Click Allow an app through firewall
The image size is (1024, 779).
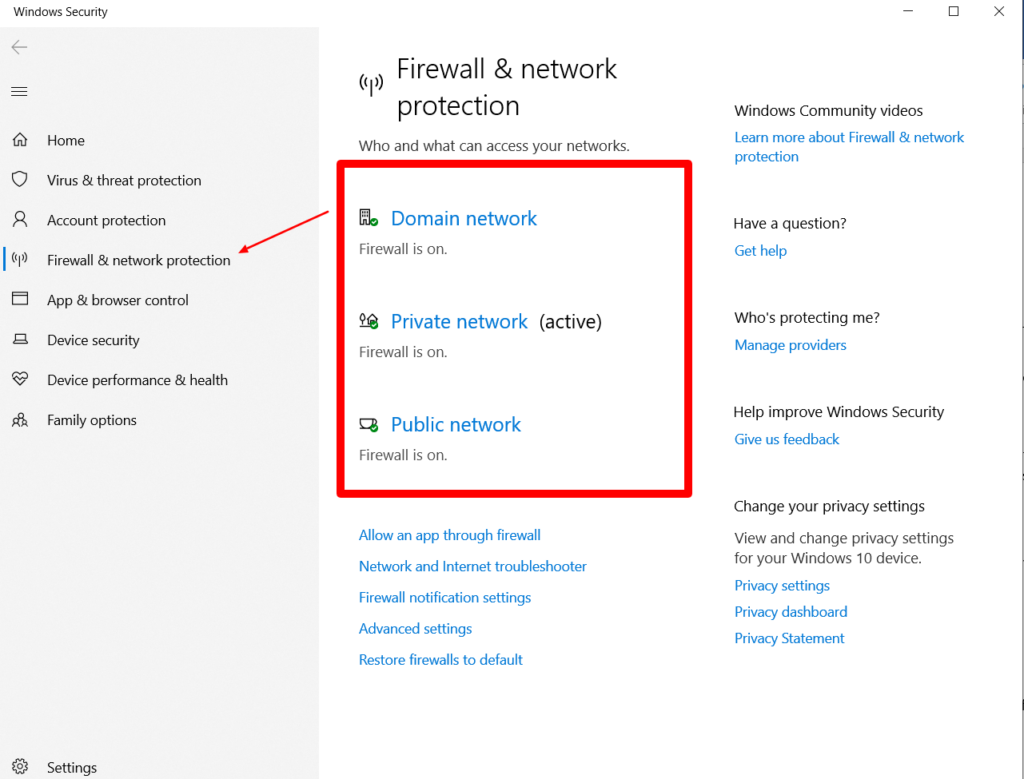pos(449,535)
